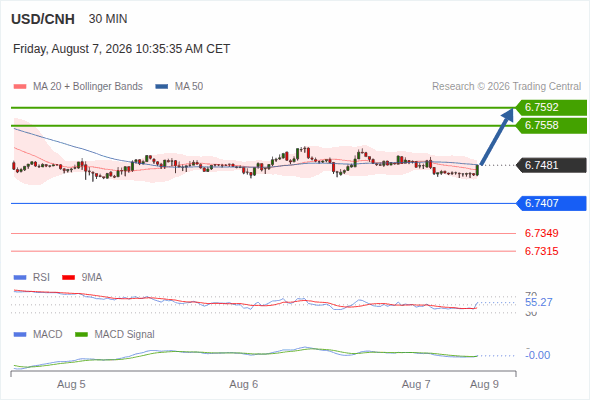590x400 pixels.
Task: Click the Aug 5 date axis label
Action: pyautogui.click(x=71, y=384)
